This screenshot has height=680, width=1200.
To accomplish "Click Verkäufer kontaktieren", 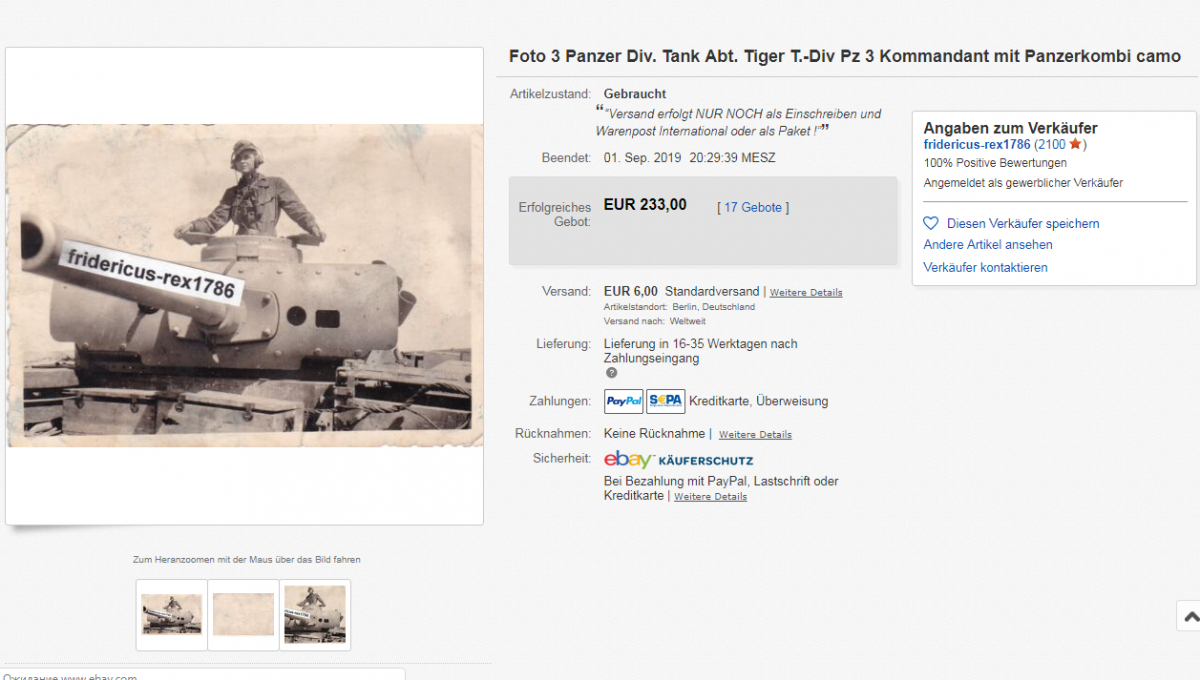I will [986, 268].
